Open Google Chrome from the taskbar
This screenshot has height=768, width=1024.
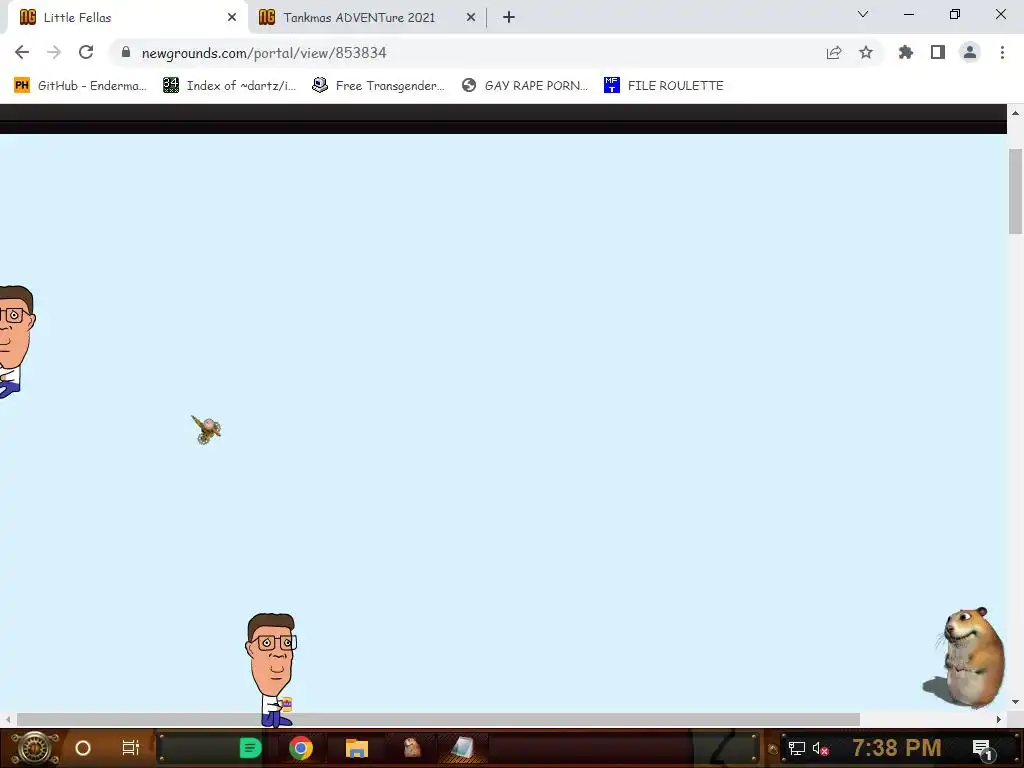point(301,748)
